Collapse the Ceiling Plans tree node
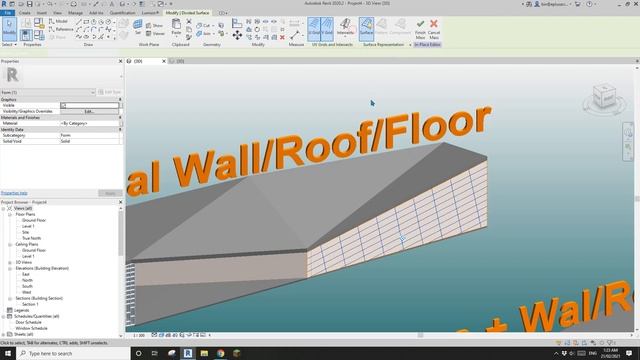Image resolution: width=640 pixels, height=360 pixels. click(10, 244)
